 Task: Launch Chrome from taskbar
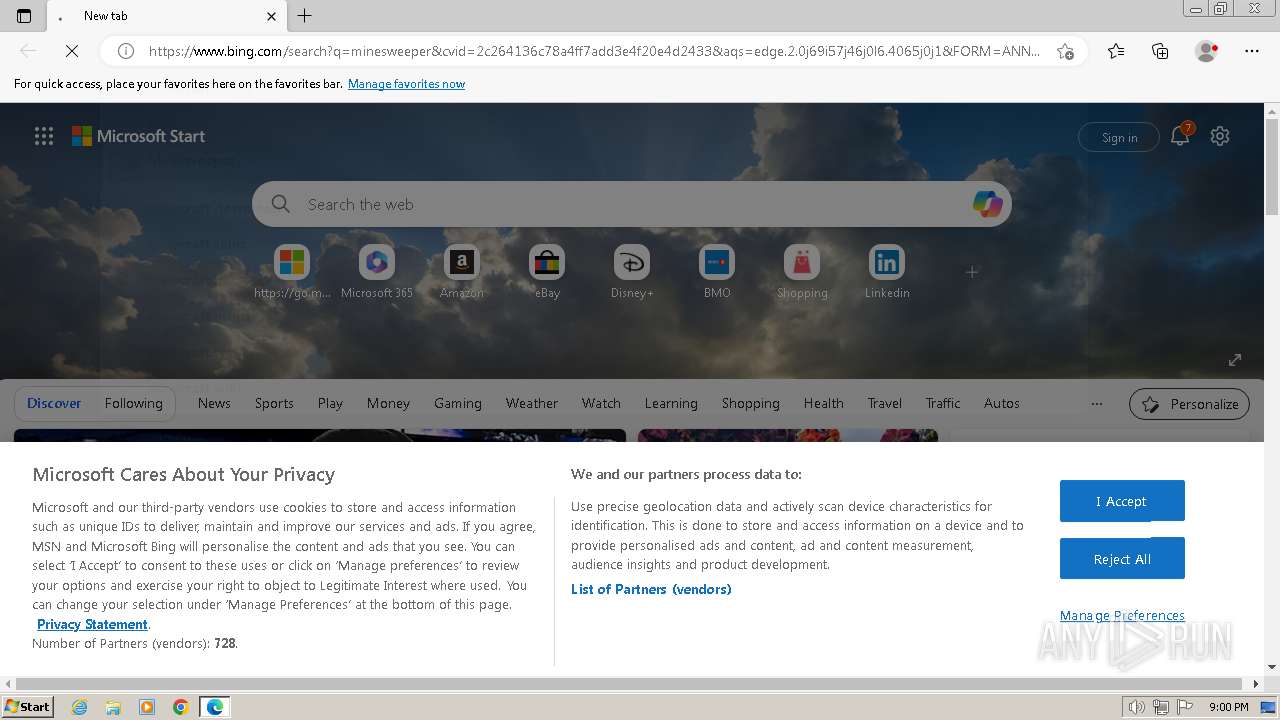coord(181,707)
